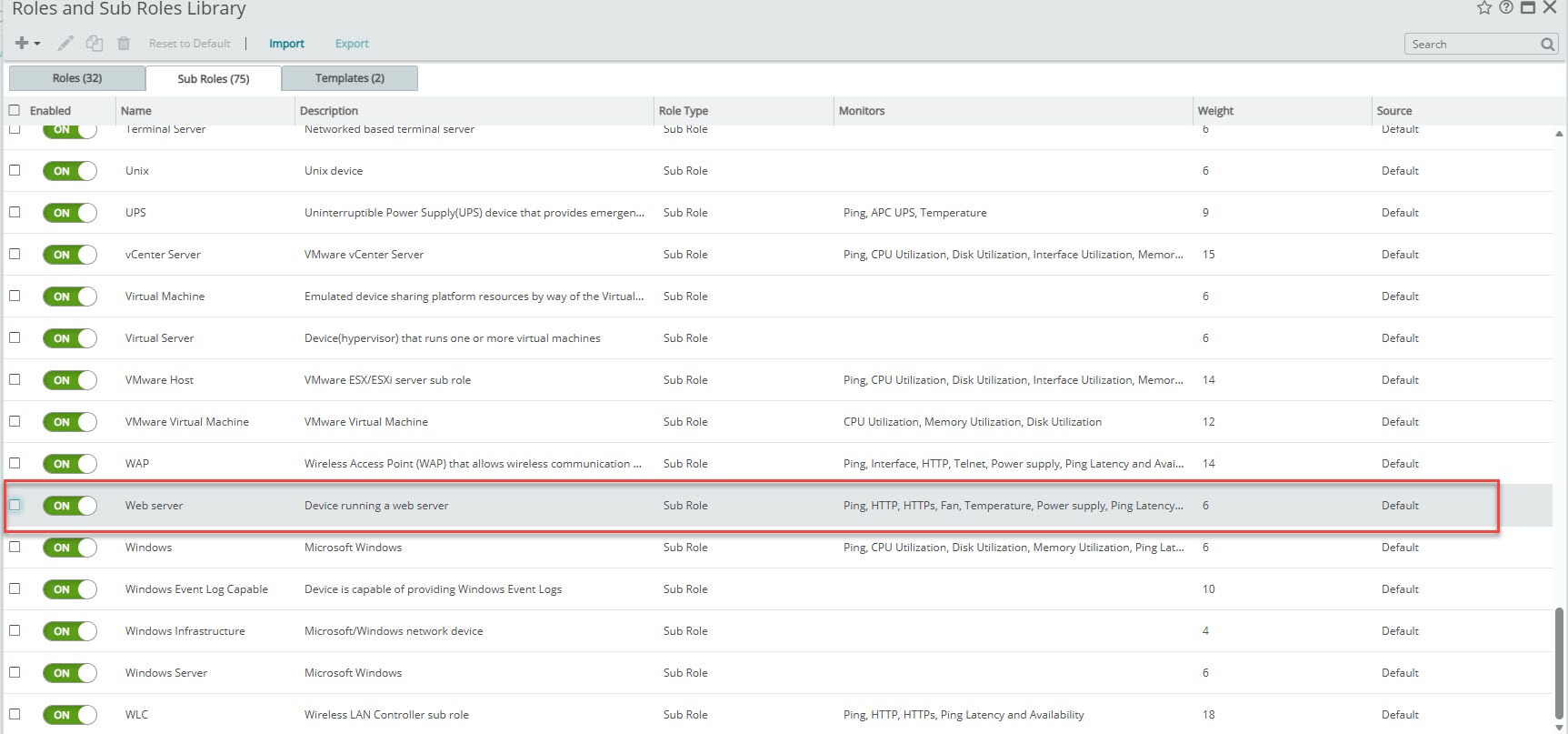
Task: Select the Sub Roles (75) tab
Action: pyautogui.click(x=214, y=79)
